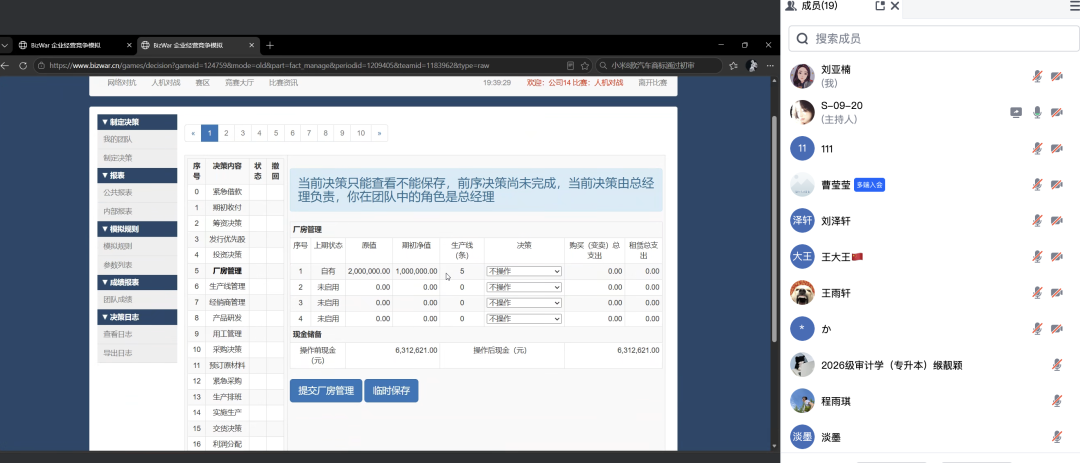The width and height of the screenshot is (1080, 463).
Task: Go to pagination page 10
Action: pyautogui.click(x=361, y=133)
